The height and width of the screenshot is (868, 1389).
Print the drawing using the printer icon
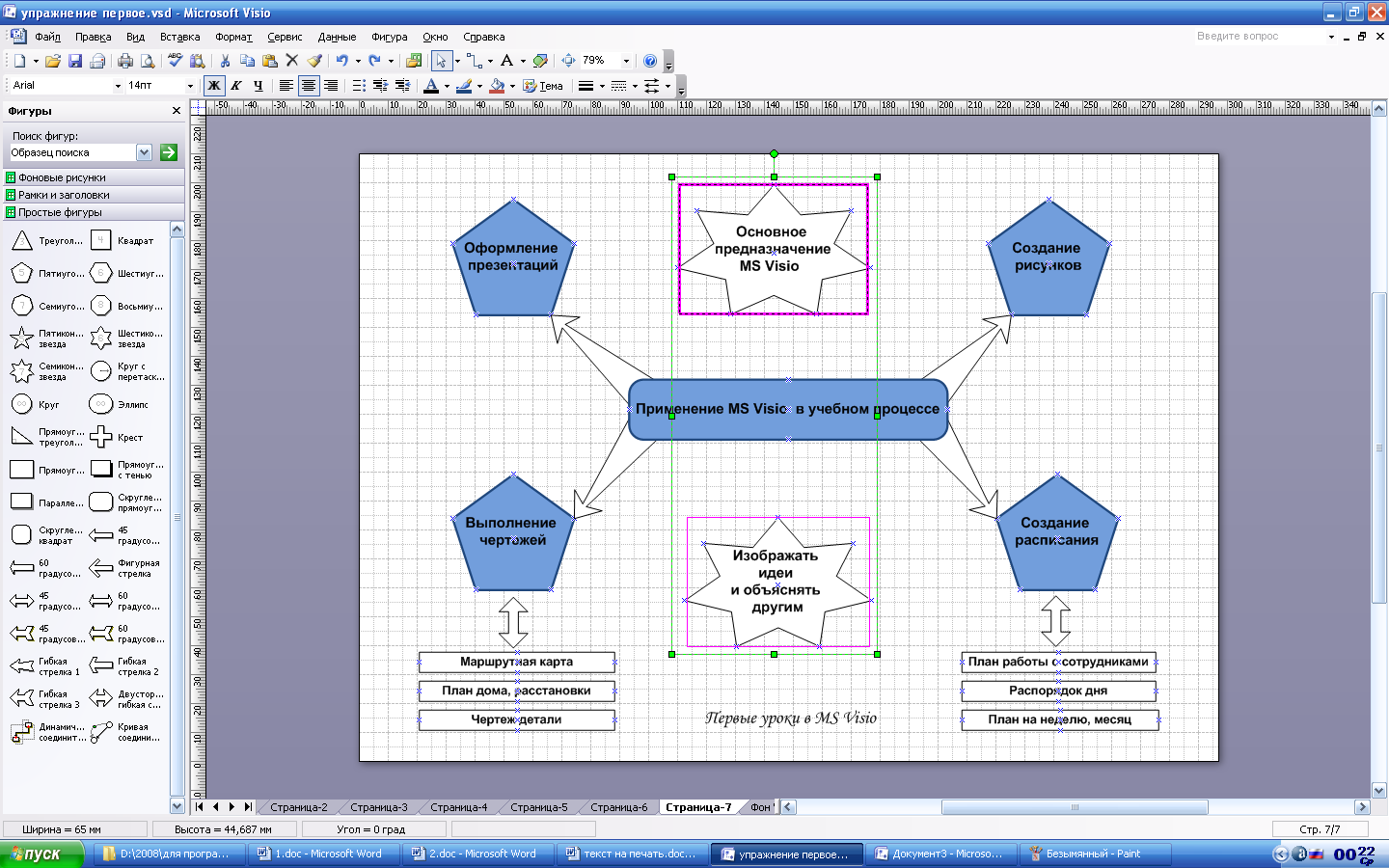pyautogui.click(x=125, y=61)
